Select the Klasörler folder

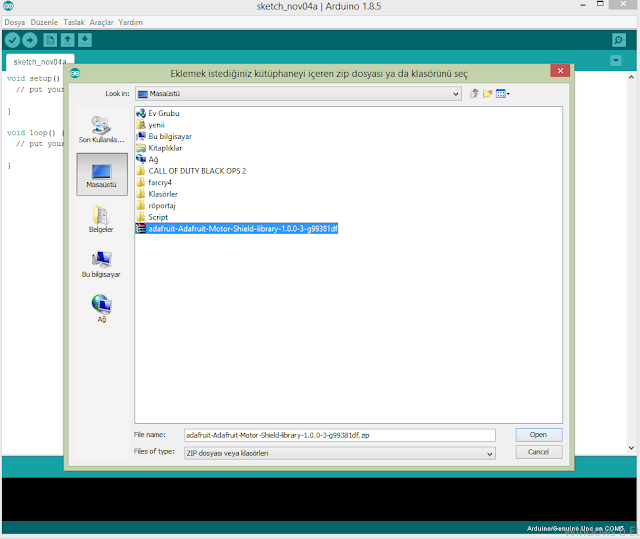coord(157,194)
